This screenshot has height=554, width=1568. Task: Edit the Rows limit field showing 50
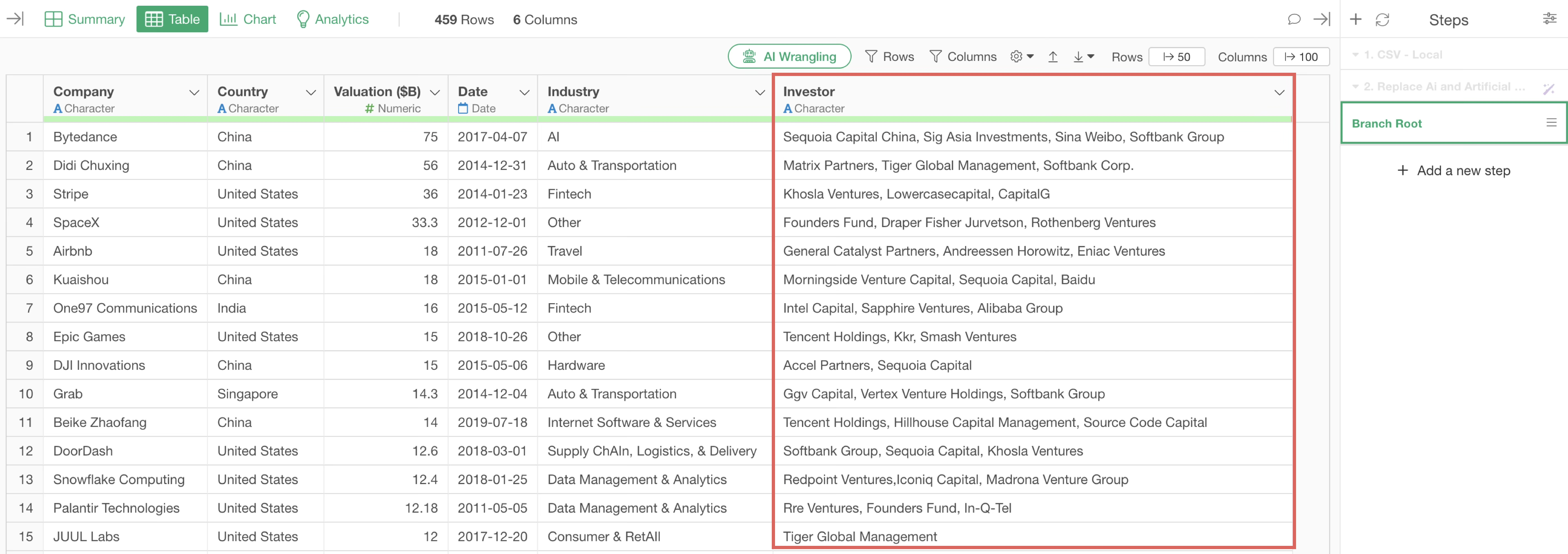(1176, 57)
